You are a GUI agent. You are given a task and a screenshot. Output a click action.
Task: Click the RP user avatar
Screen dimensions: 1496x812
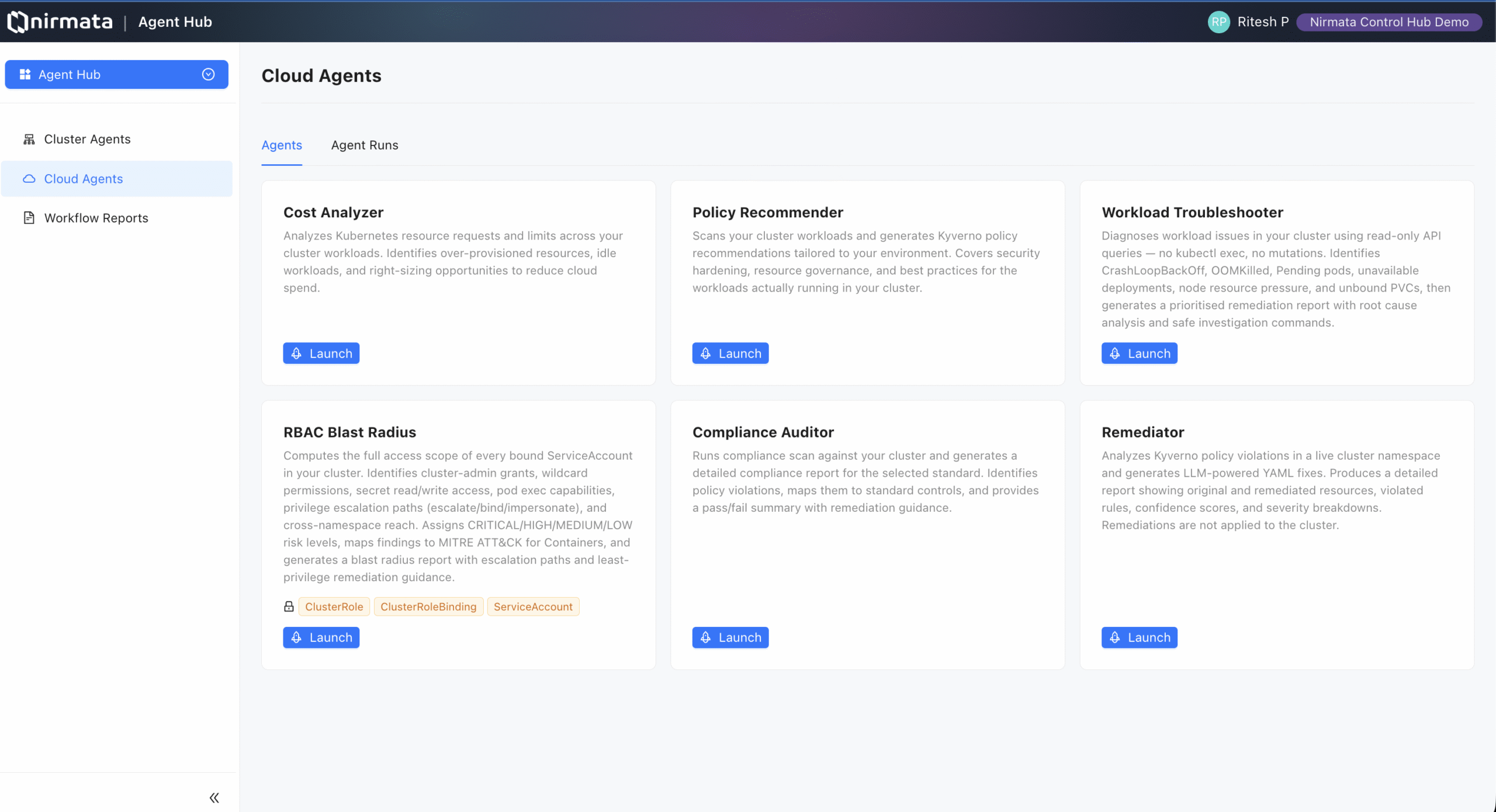coord(1218,22)
